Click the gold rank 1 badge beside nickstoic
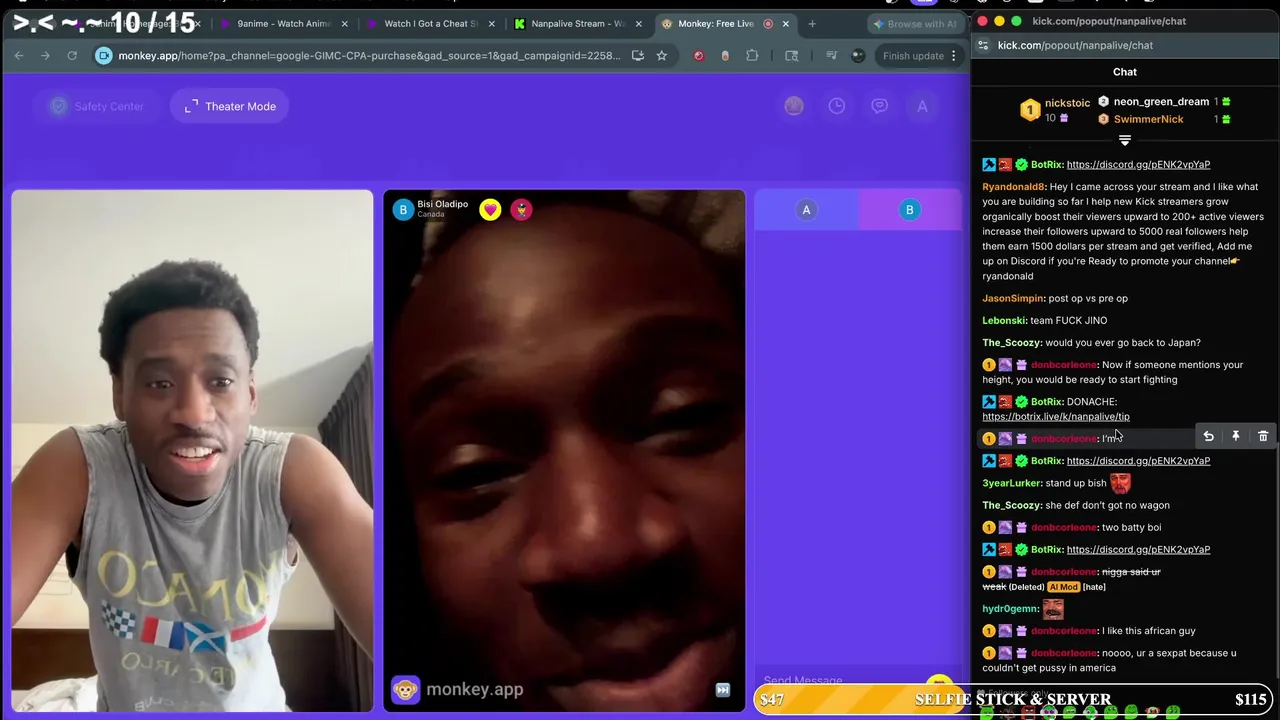This screenshot has width=1280, height=720. pyautogui.click(x=1030, y=110)
